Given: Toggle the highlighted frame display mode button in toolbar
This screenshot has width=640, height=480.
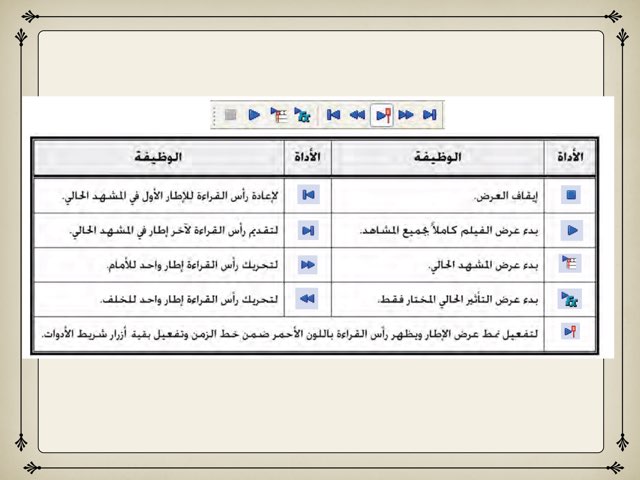Looking at the screenshot, I should pos(382,115).
